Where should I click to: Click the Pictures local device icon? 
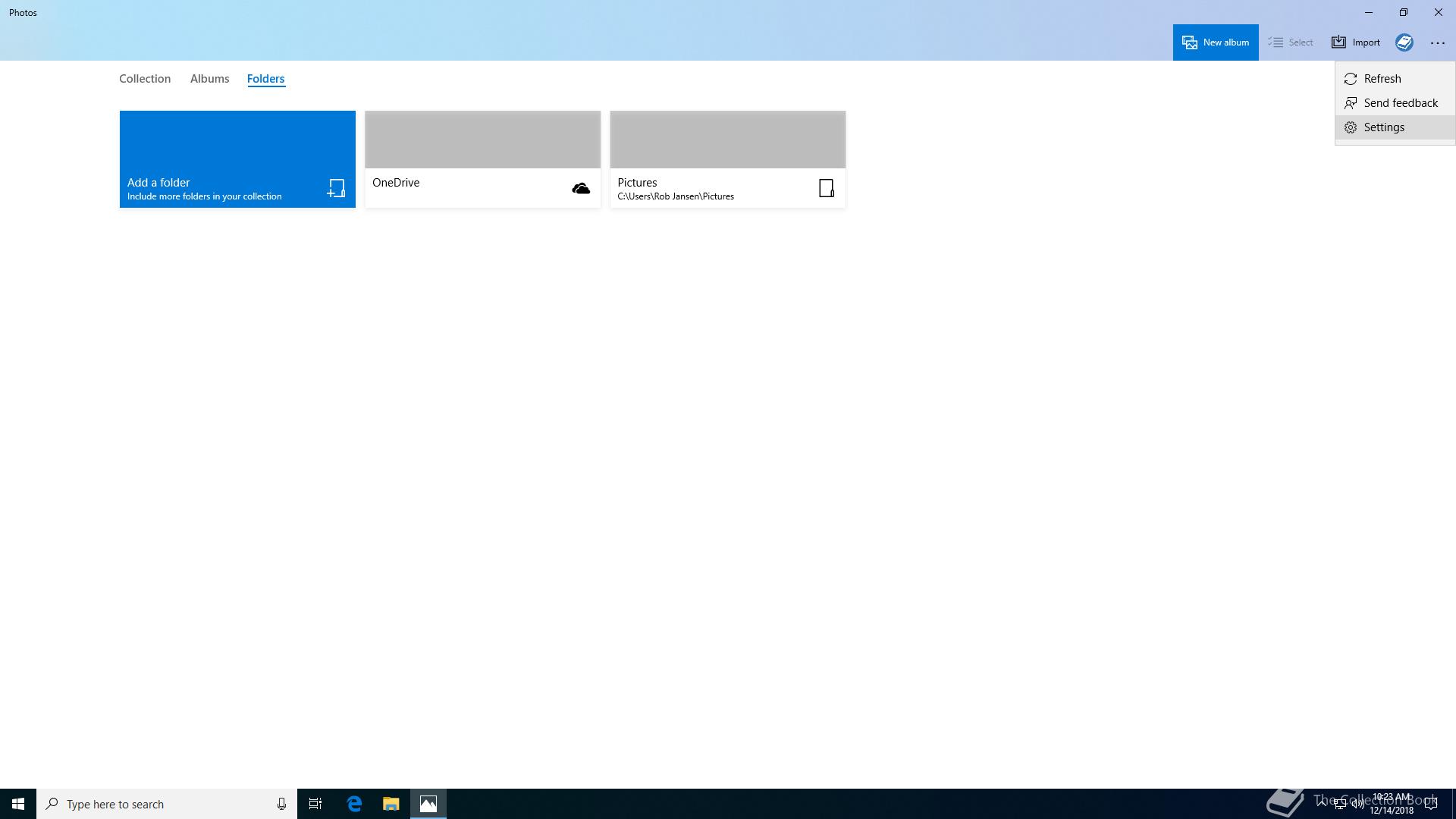pyautogui.click(x=827, y=188)
